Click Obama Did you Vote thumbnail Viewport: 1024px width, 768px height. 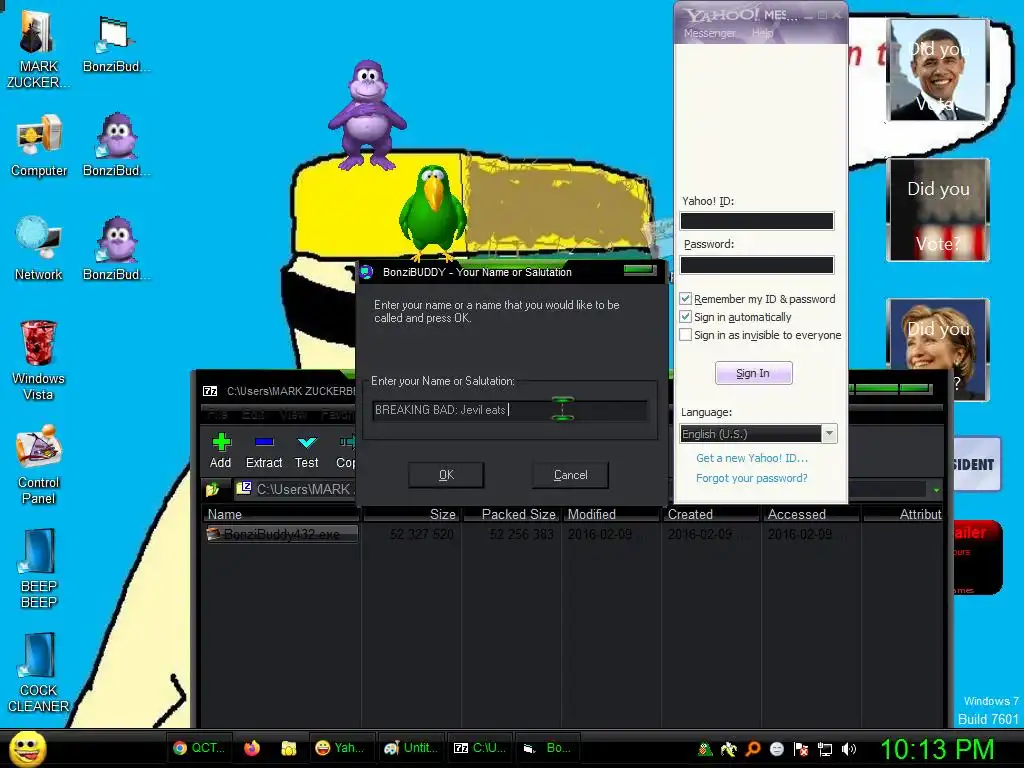coord(938,70)
